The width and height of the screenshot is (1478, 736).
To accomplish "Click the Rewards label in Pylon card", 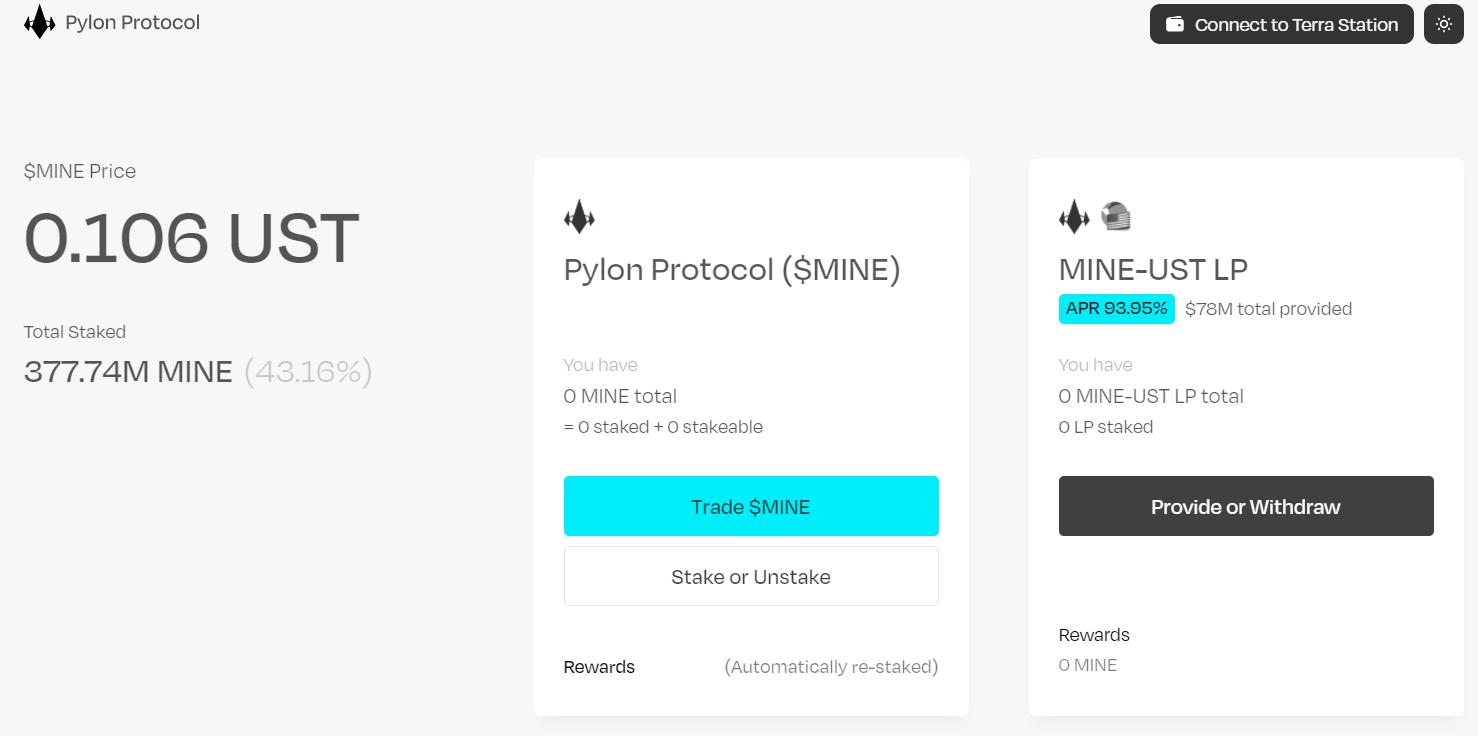I will 599,667.
